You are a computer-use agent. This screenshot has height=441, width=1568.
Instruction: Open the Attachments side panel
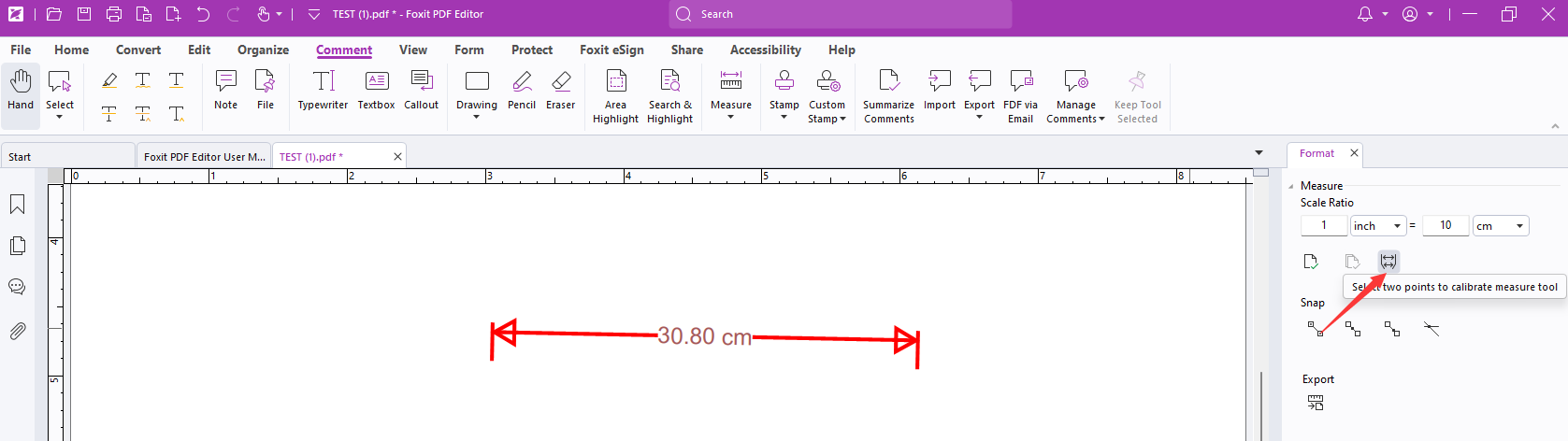pos(17,331)
